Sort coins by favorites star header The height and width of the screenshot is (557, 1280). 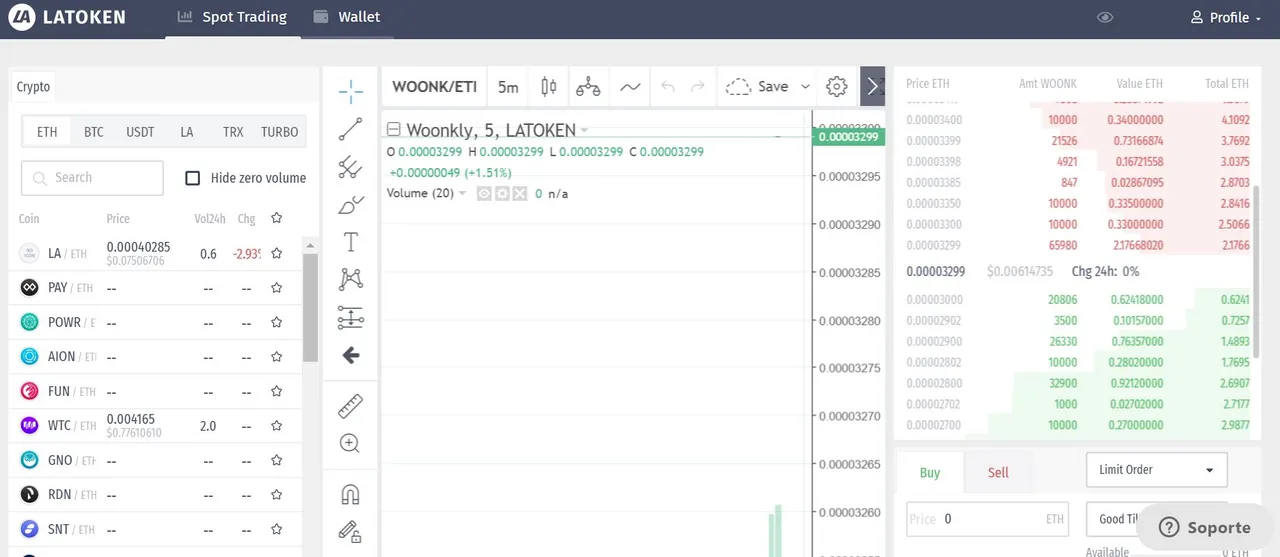277,218
